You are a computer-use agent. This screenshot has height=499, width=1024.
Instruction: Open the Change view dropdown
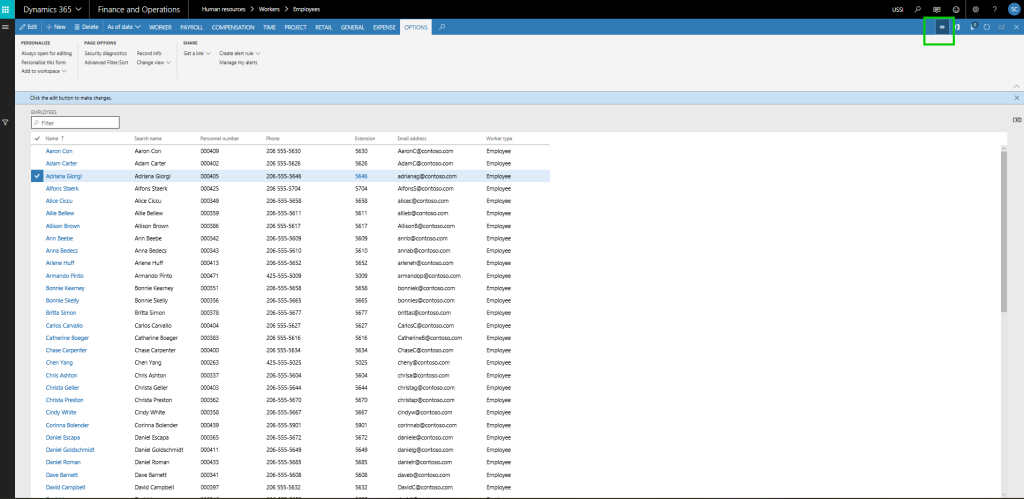pyautogui.click(x=153, y=63)
